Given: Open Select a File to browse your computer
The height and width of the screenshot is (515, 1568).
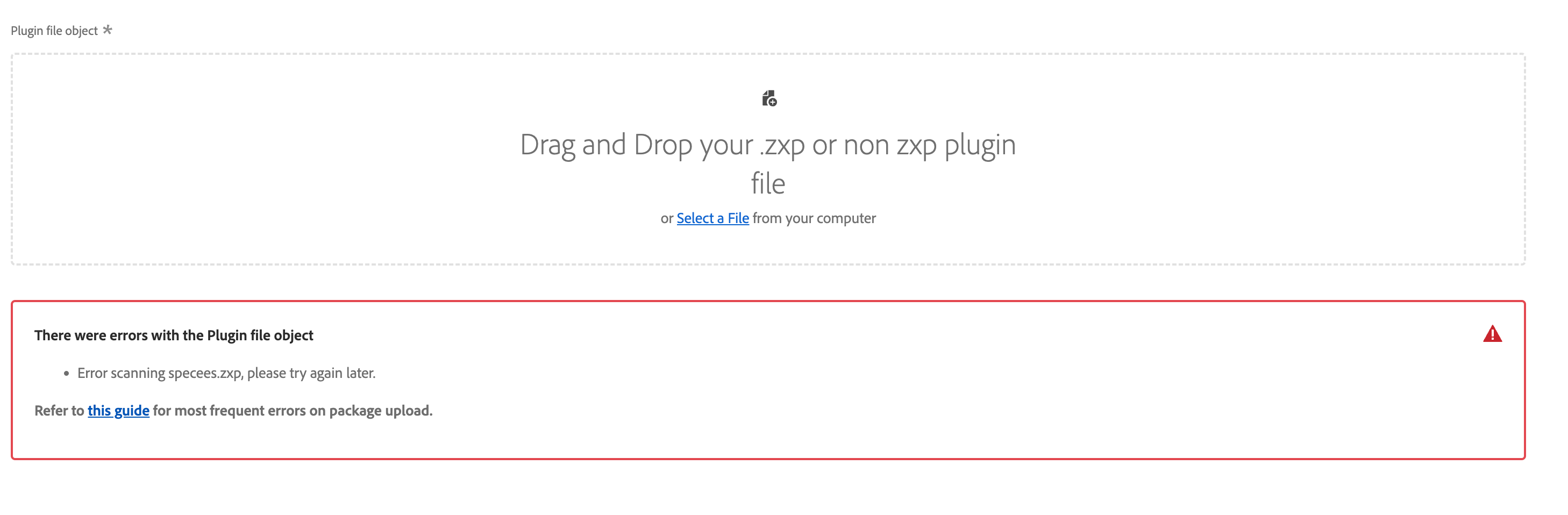Looking at the screenshot, I should click(x=713, y=218).
